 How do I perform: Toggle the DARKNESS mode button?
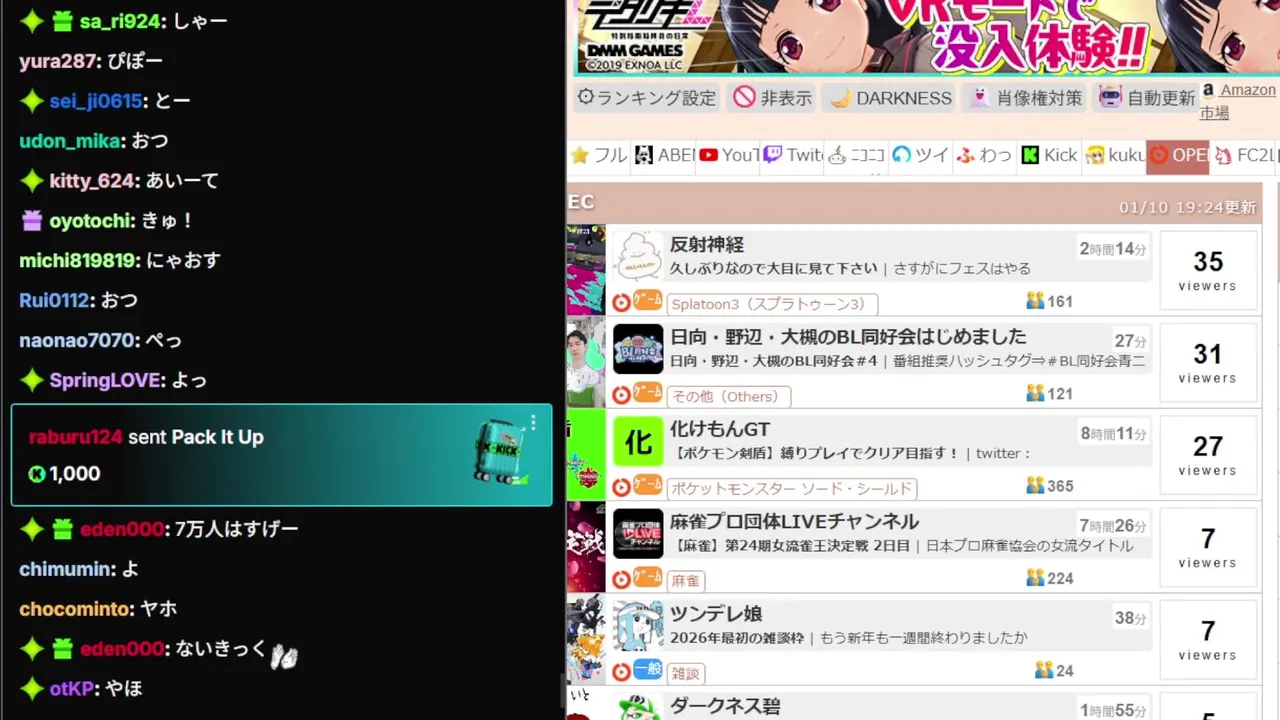coord(891,98)
